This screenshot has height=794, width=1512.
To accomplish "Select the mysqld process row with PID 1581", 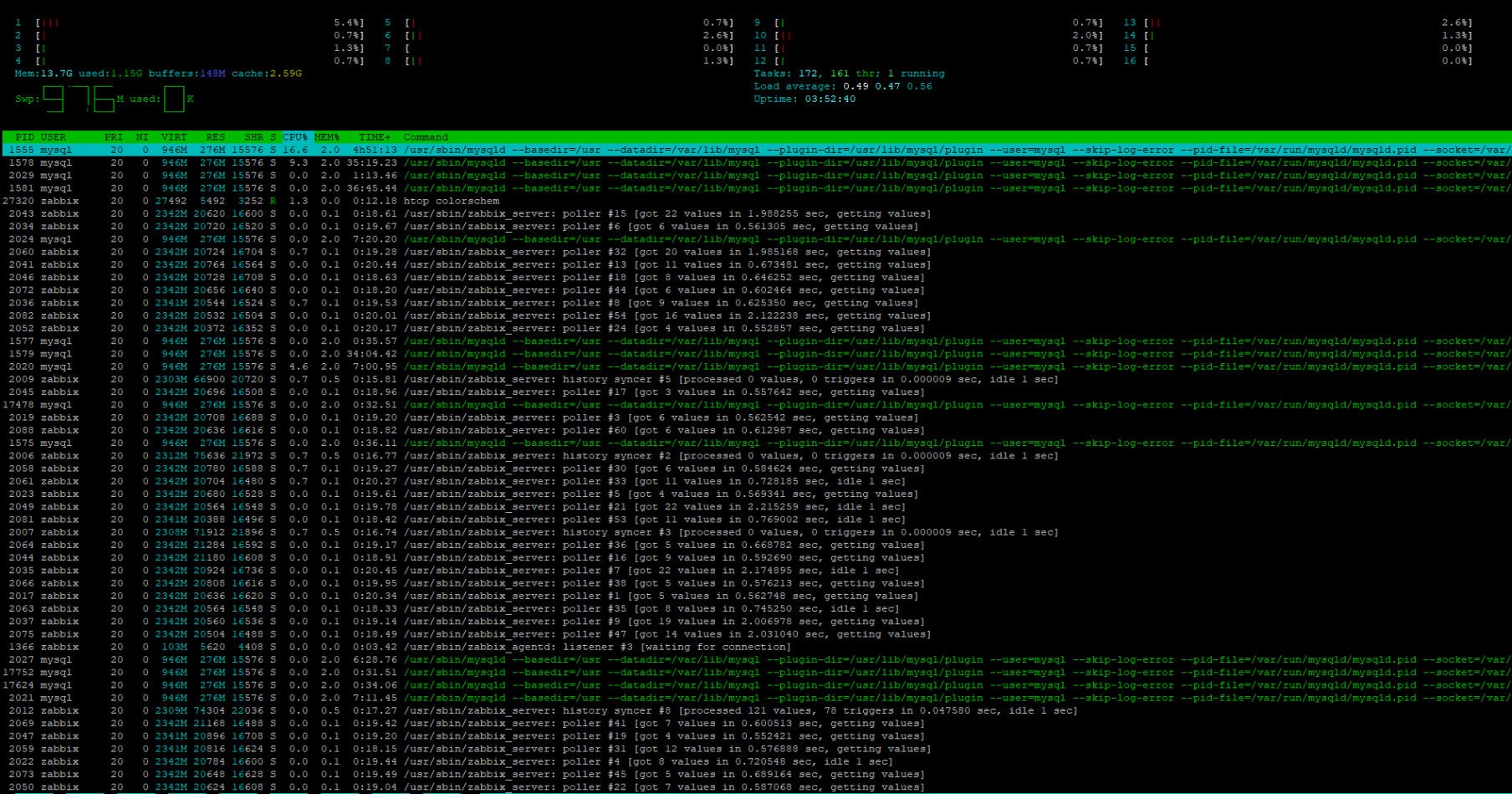I will coord(756,188).
